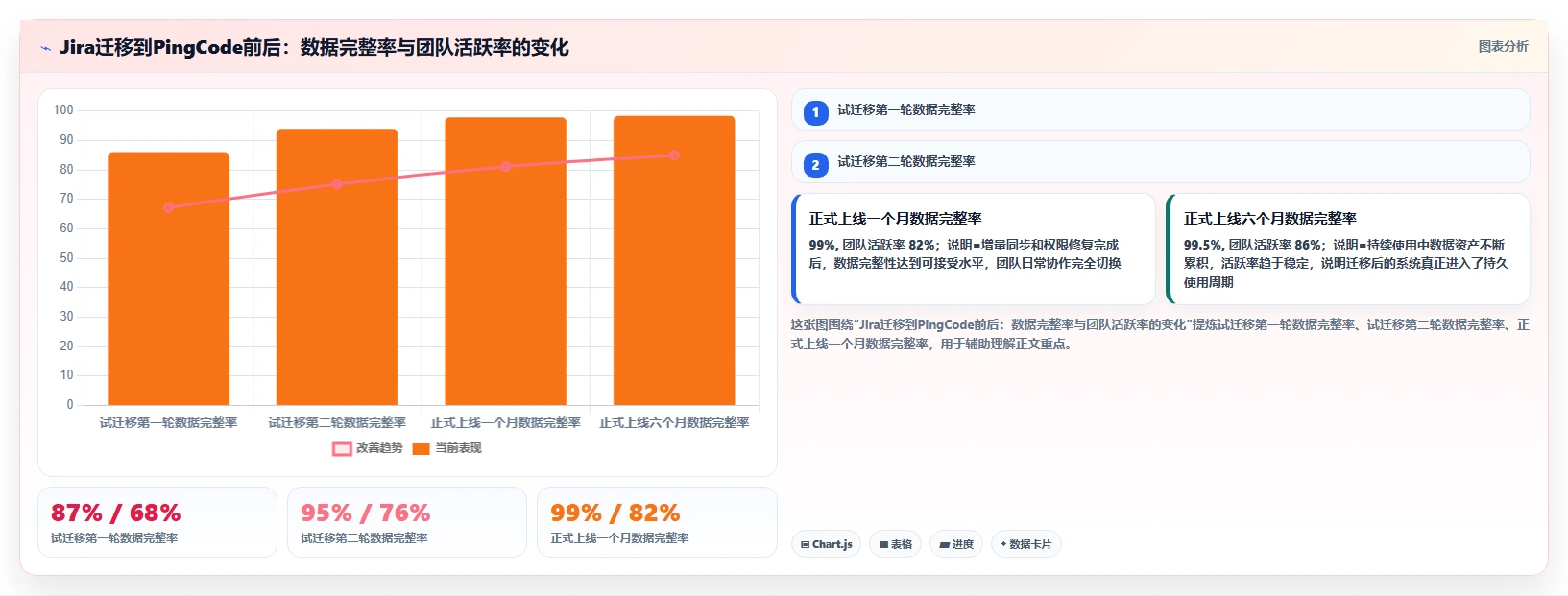Click the chart title Jira迁移到PingCode前后

pos(314,47)
